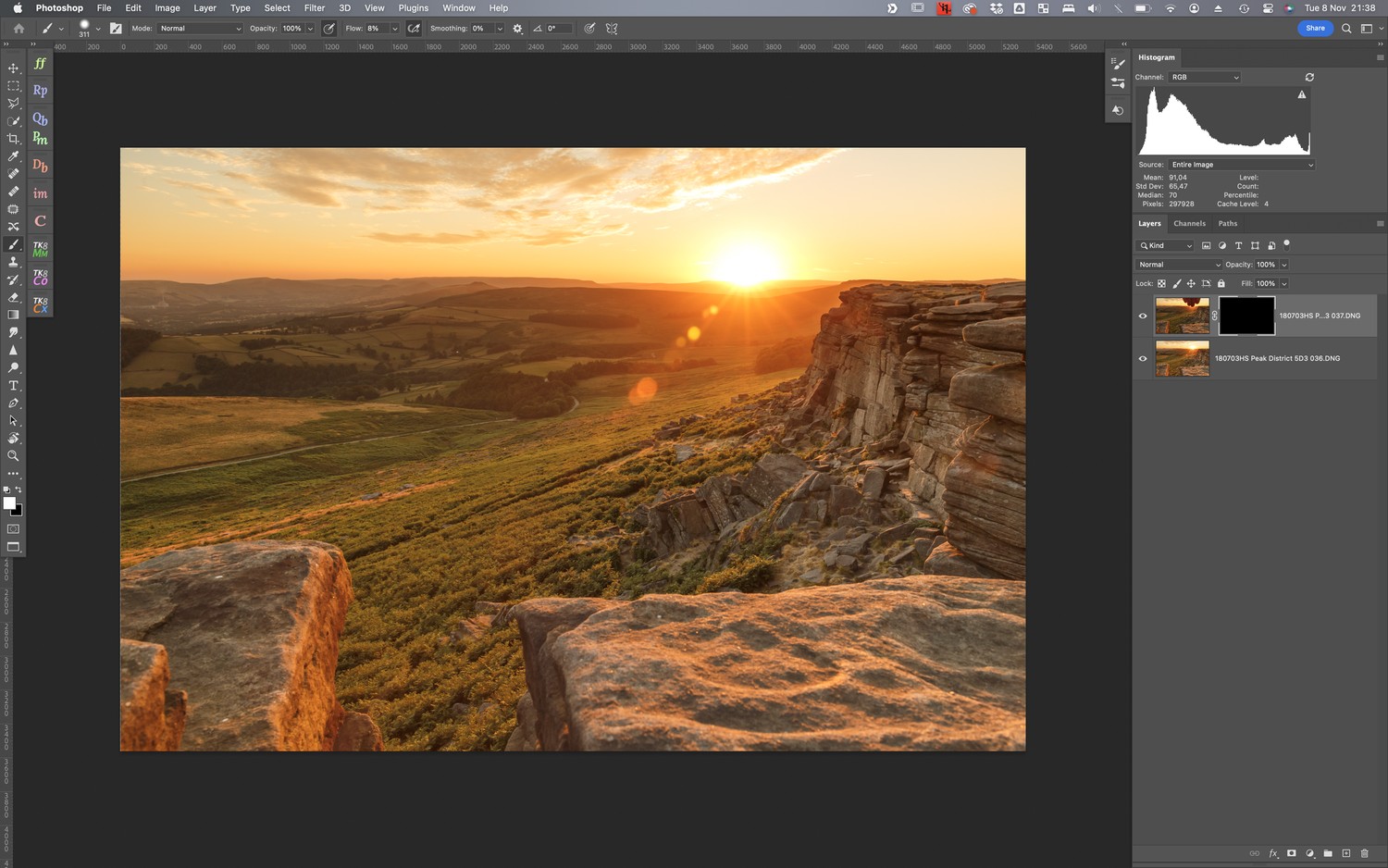Toggle the layer filter on/off switch
The image size is (1388, 868).
tap(1286, 244)
